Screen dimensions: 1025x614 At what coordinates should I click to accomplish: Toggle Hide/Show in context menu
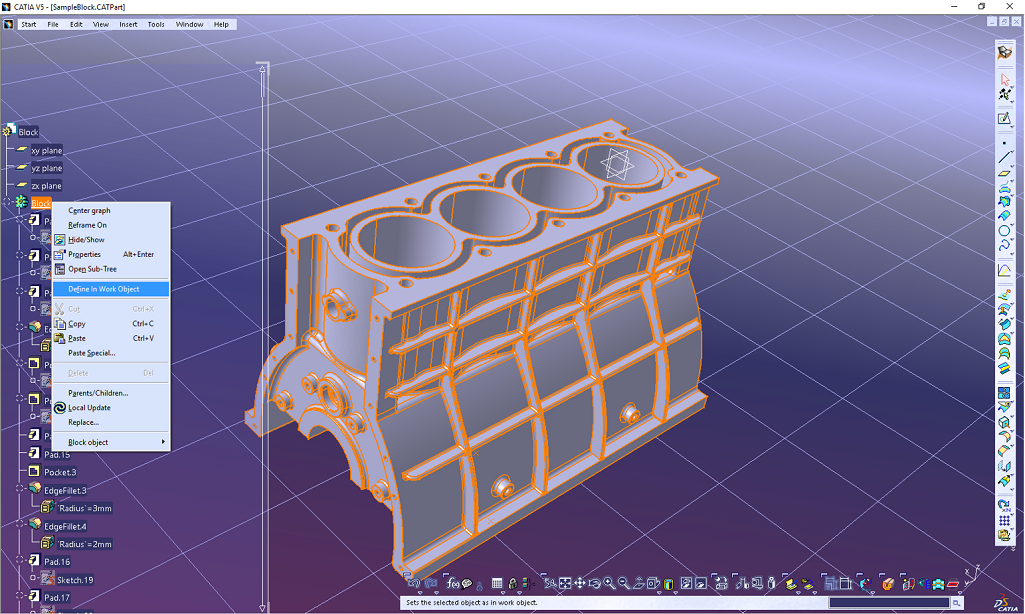[86, 240]
